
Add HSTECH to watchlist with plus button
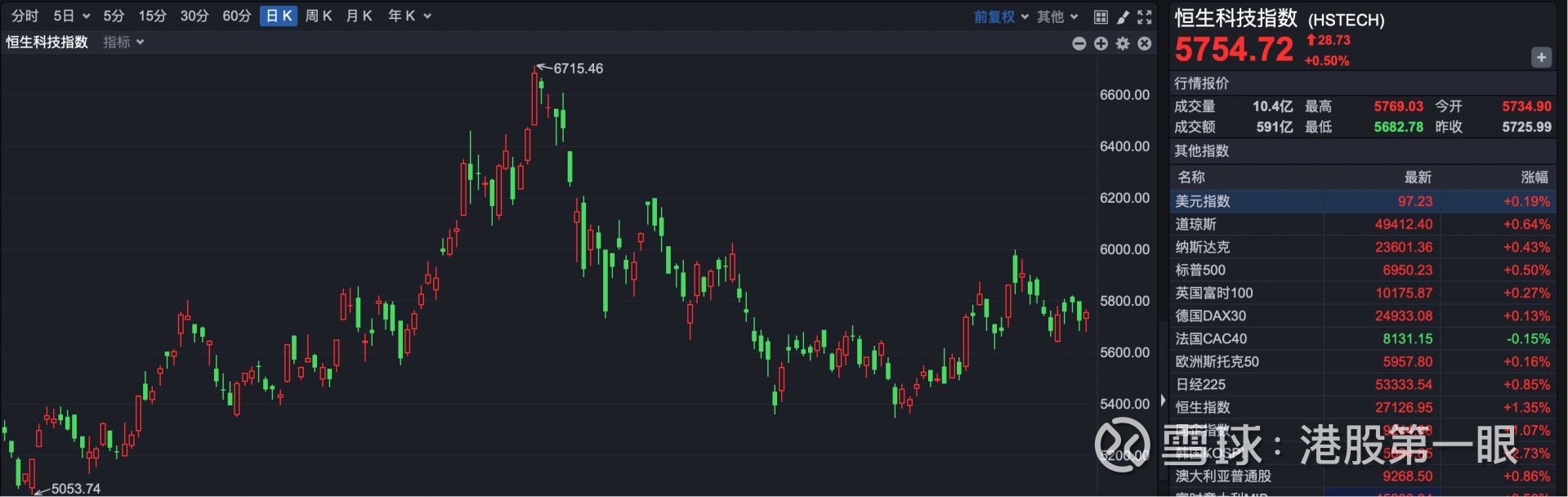(x=1541, y=57)
